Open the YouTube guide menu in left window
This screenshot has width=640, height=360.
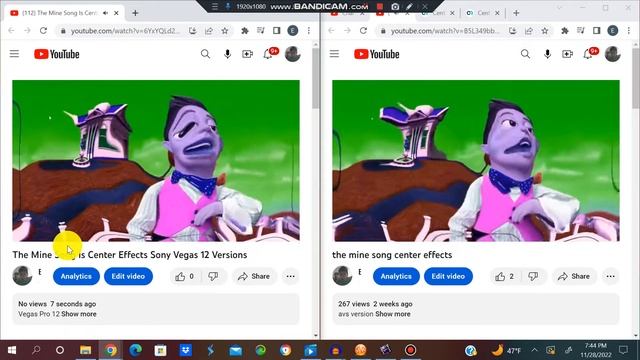[x=14, y=54]
